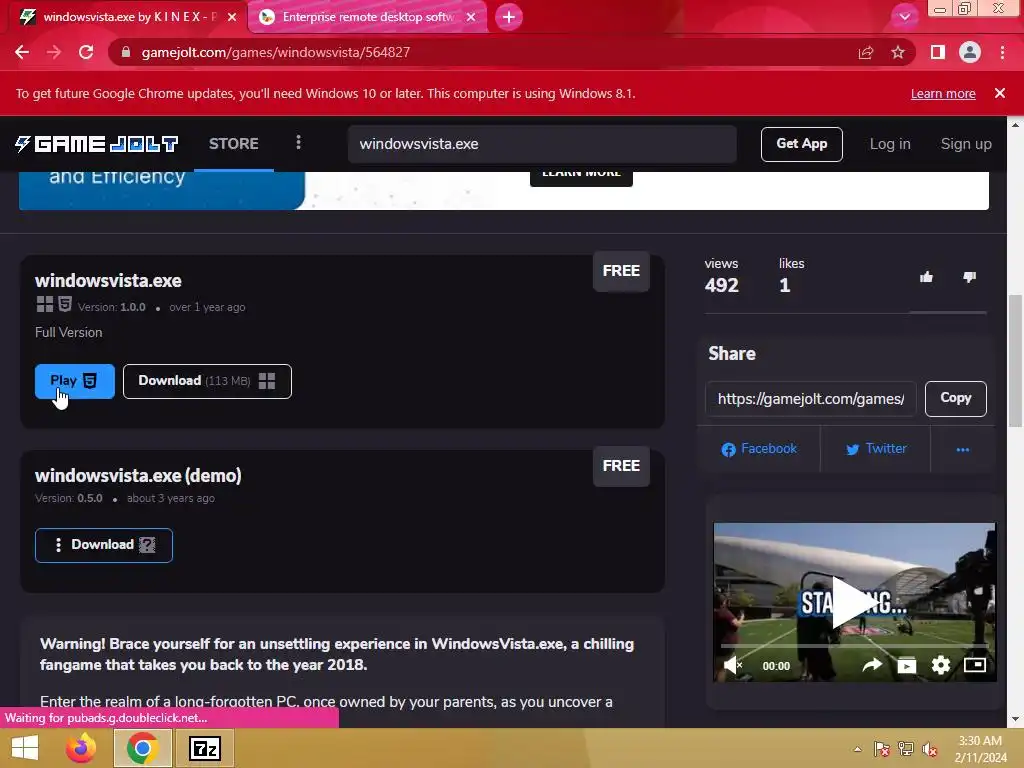Click the LEARN MORE ad banner button

pyautogui.click(x=581, y=177)
